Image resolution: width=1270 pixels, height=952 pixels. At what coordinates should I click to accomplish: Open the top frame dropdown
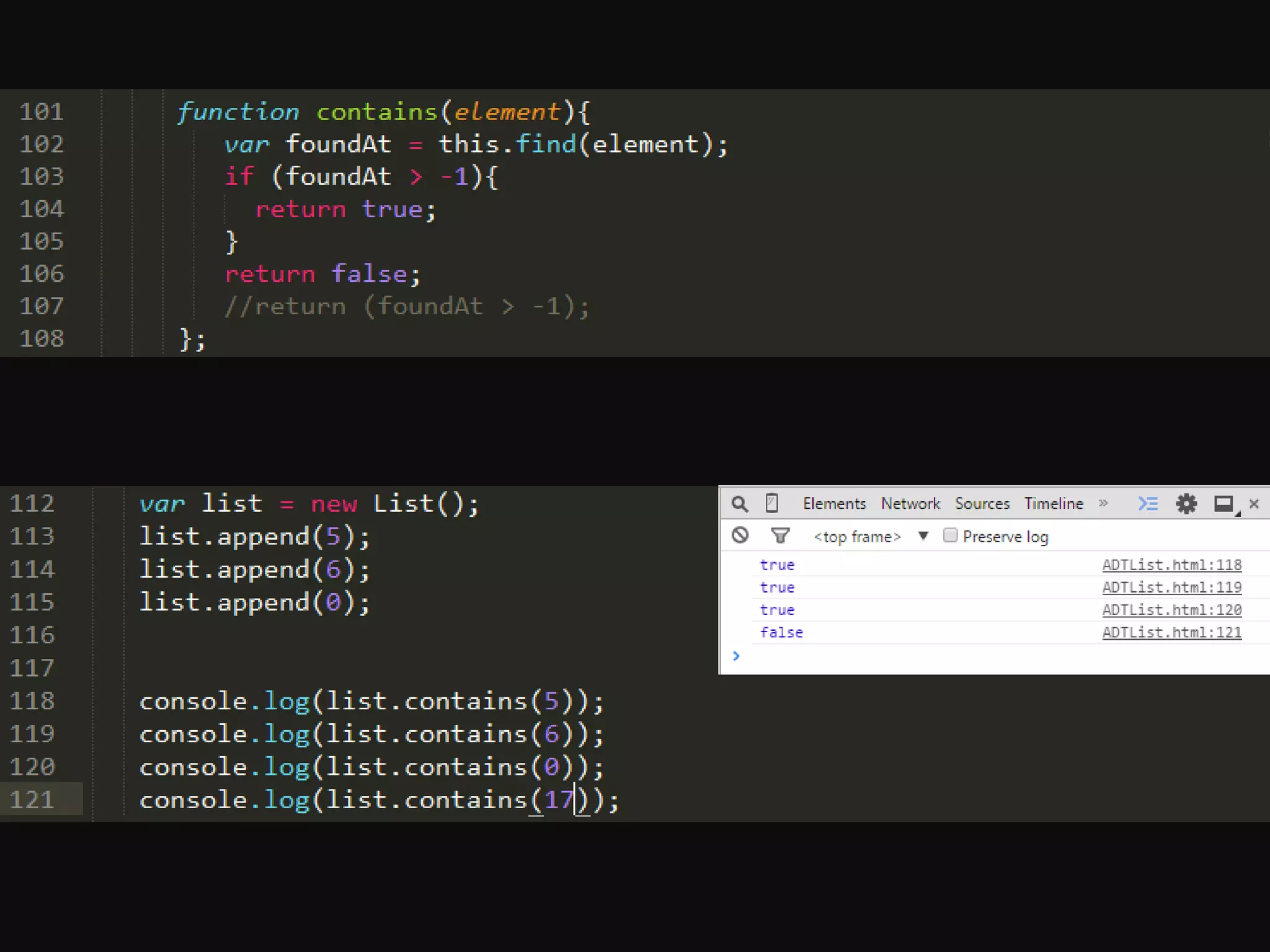coord(871,537)
